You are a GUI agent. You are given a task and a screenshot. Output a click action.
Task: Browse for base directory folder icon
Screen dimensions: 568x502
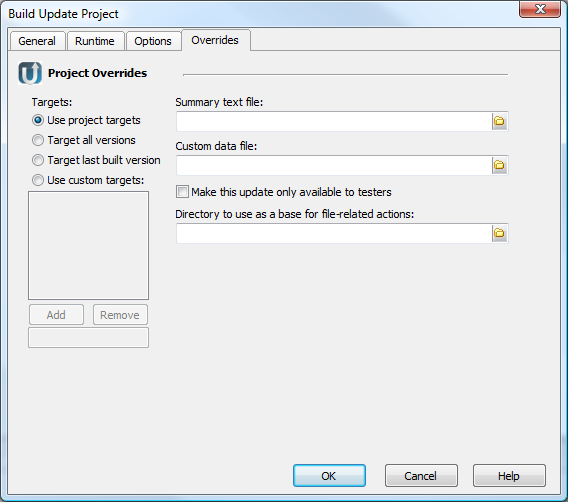(499, 233)
